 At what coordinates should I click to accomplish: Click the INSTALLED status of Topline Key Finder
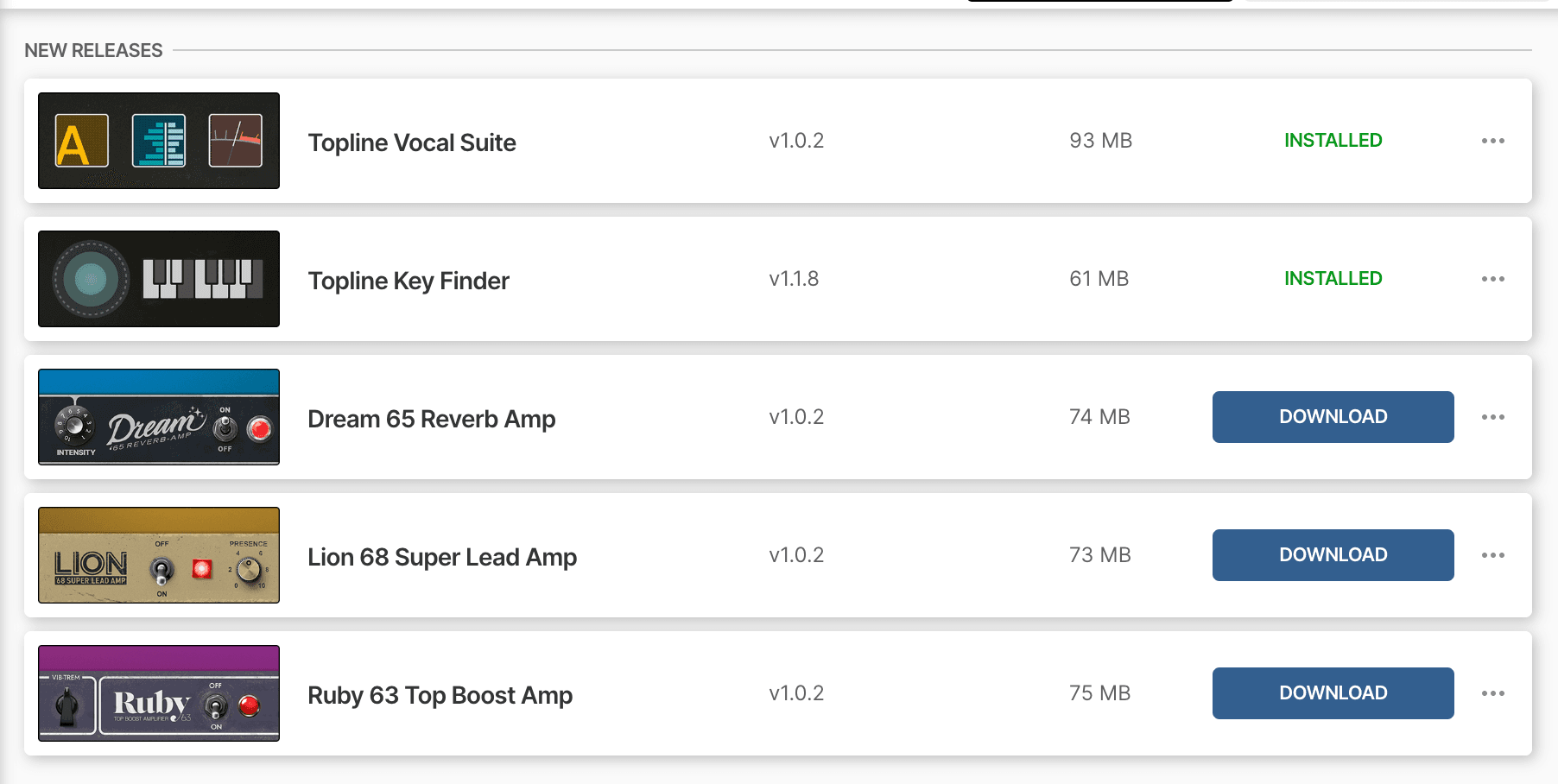point(1333,278)
